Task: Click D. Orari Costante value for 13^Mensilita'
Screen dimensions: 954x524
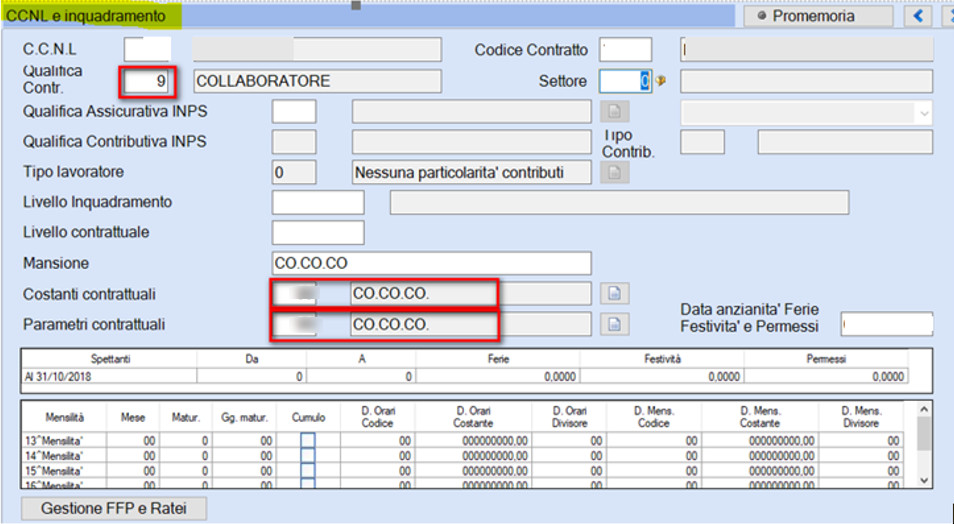Action: tap(473, 441)
